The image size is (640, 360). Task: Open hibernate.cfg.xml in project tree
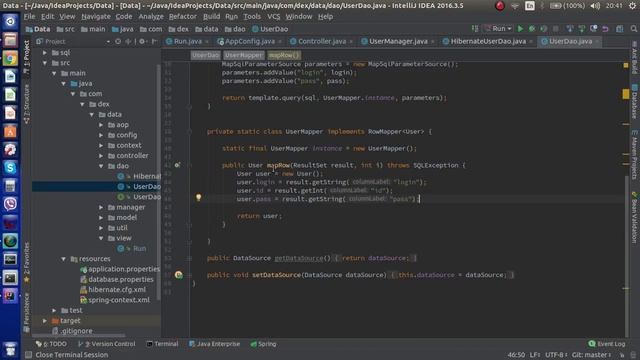[x=113, y=290]
